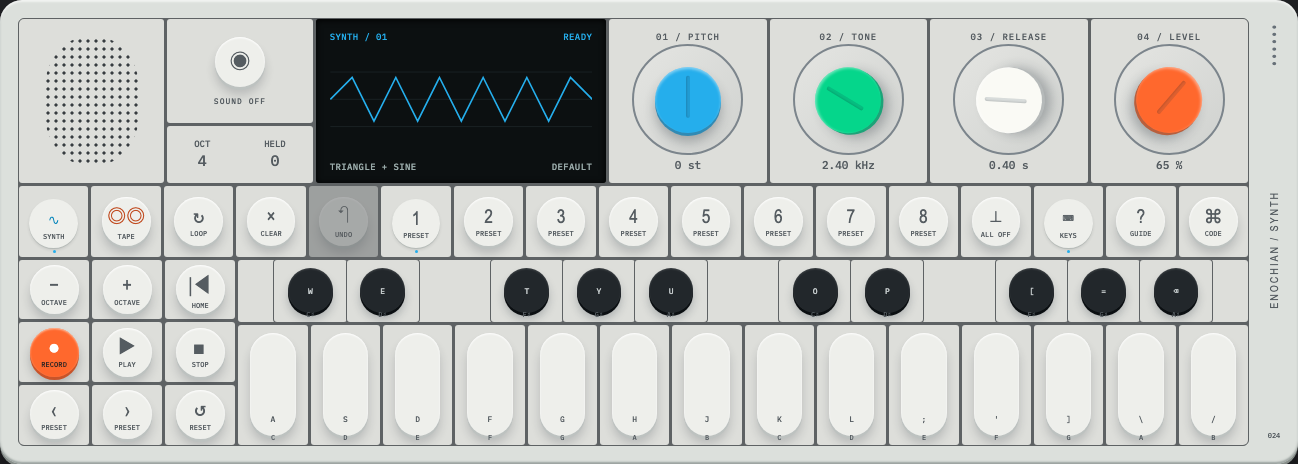
Task: Hit the ALL OFF button
Action: pyautogui.click(x=996, y=222)
